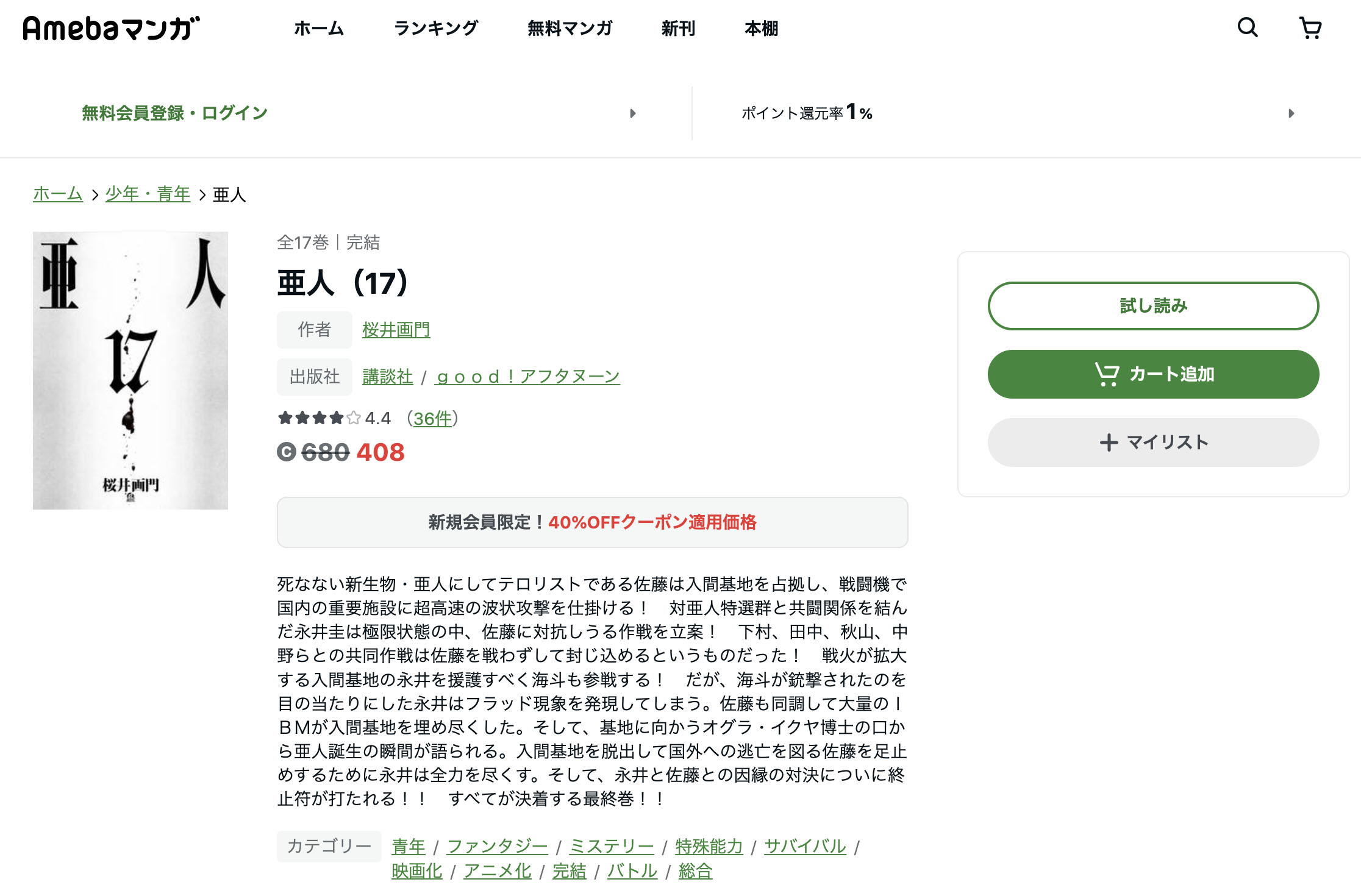This screenshot has height=896, width=1361.
Task: Click the ホーム breadcrumb link
Action: coord(58,194)
